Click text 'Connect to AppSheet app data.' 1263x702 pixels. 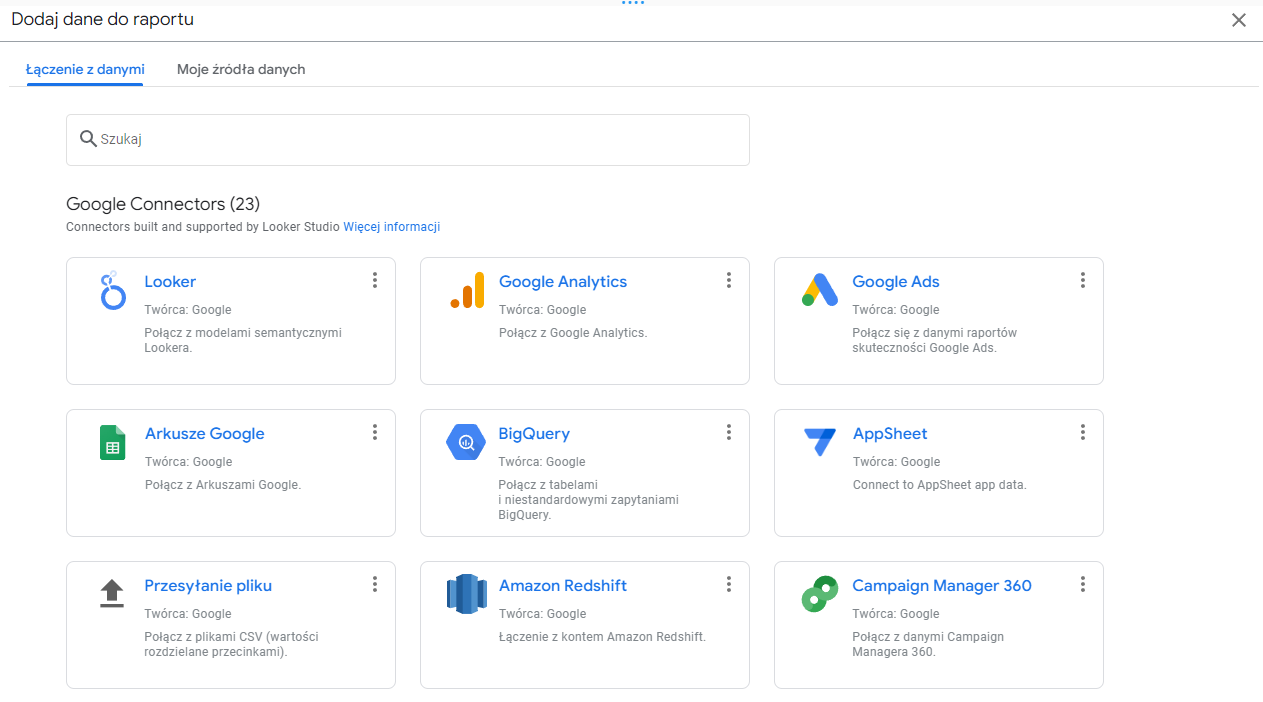[x=940, y=485]
